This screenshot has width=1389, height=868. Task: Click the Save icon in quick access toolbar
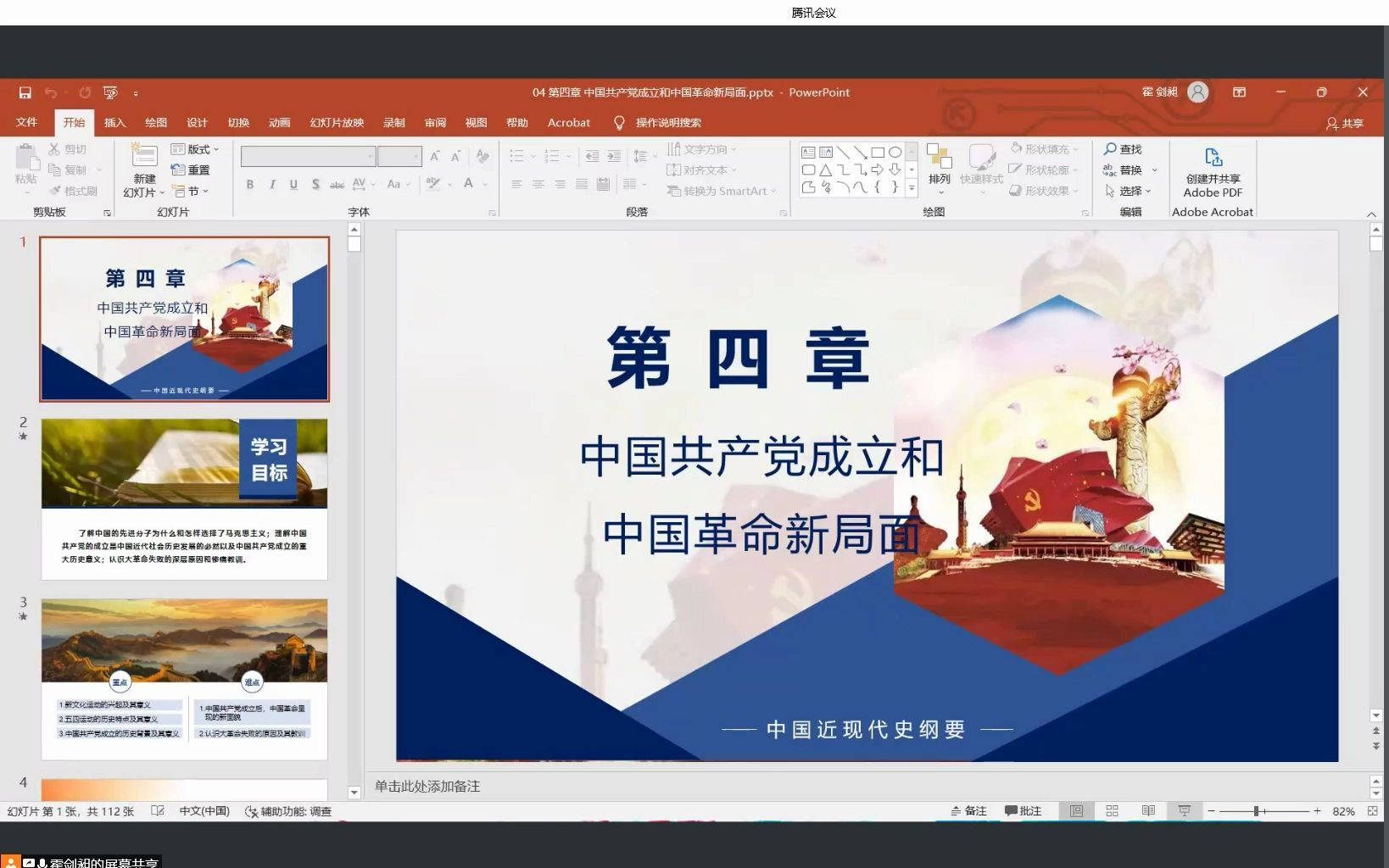coord(25,92)
